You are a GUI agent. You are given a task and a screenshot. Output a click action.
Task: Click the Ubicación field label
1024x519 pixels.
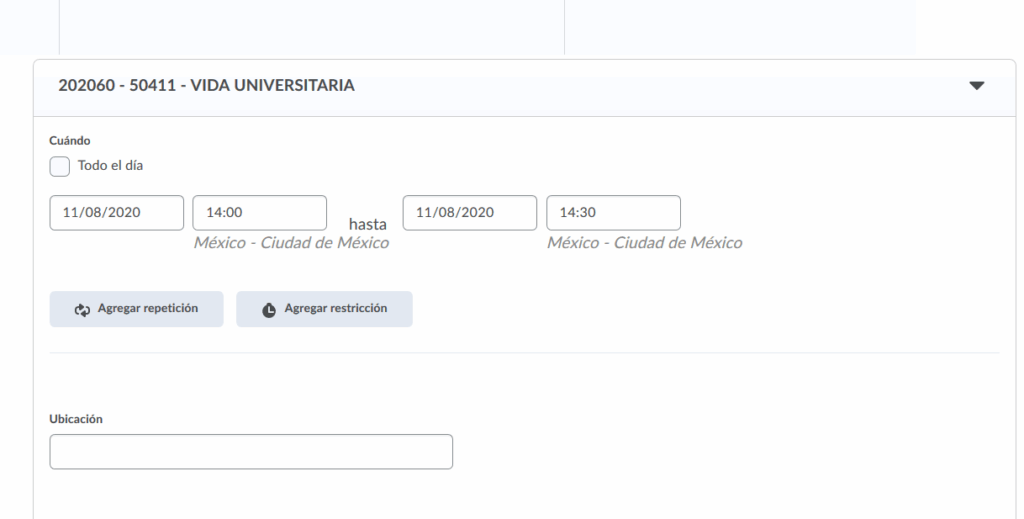(x=77, y=420)
